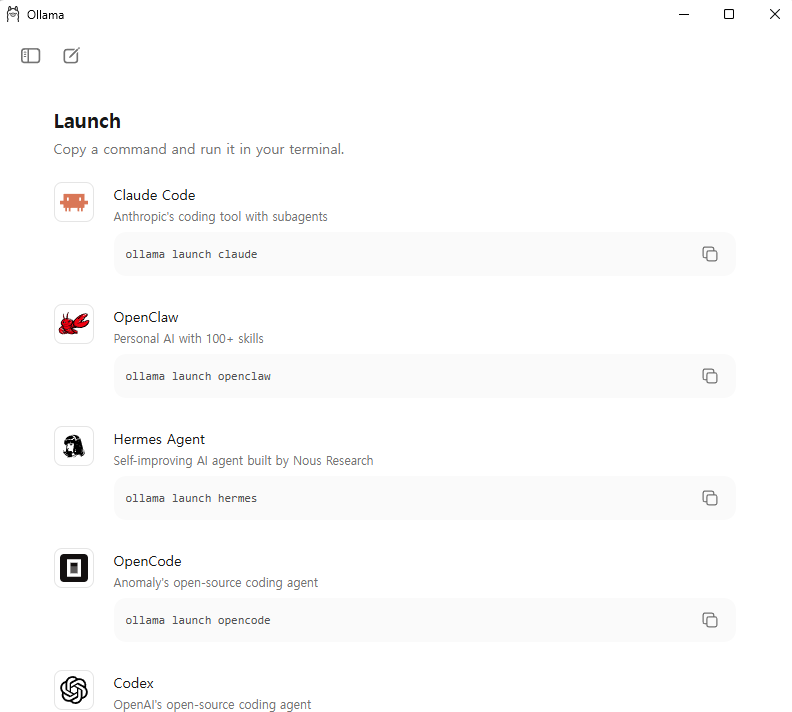Click the 'Hermes Agent' title
The width and height of the screenshot is (792, 712).
[159, 440]
